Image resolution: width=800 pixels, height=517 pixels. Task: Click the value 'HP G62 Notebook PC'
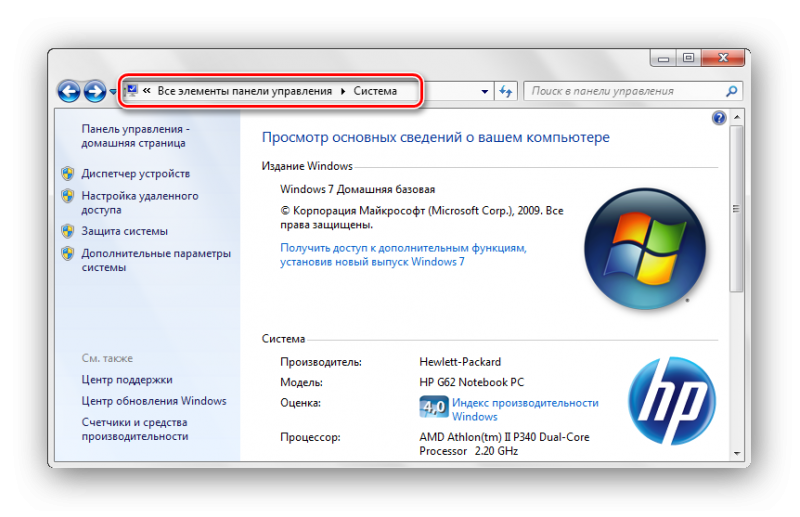tap(471, 382)
